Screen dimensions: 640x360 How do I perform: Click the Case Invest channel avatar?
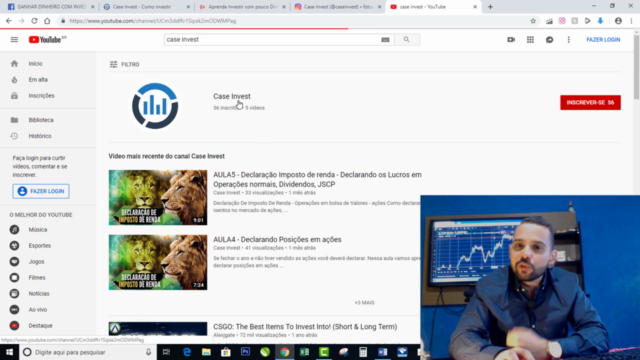pyautogui.click(x=155, y=106)
